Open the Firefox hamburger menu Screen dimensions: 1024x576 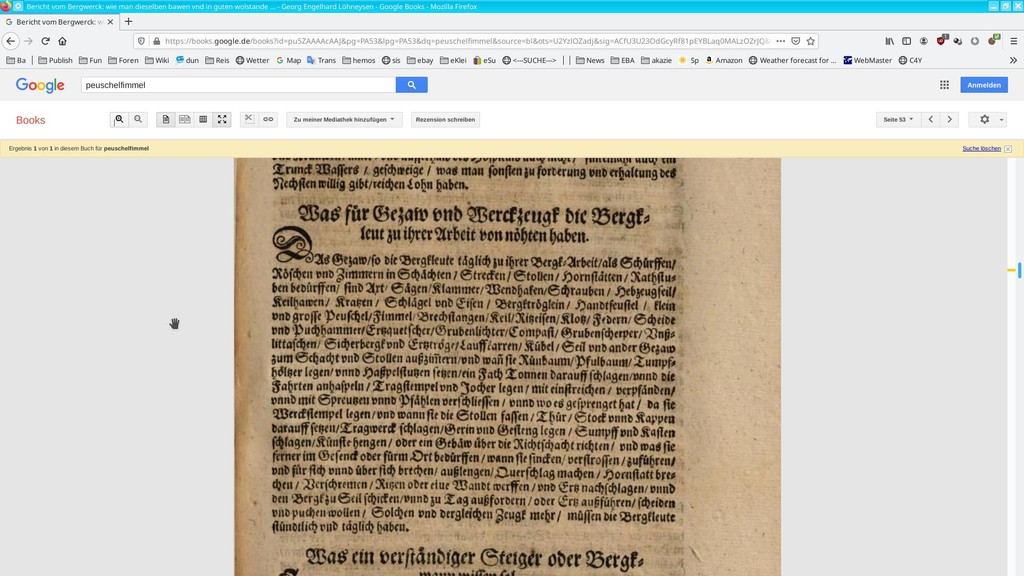pos(1014,41)
